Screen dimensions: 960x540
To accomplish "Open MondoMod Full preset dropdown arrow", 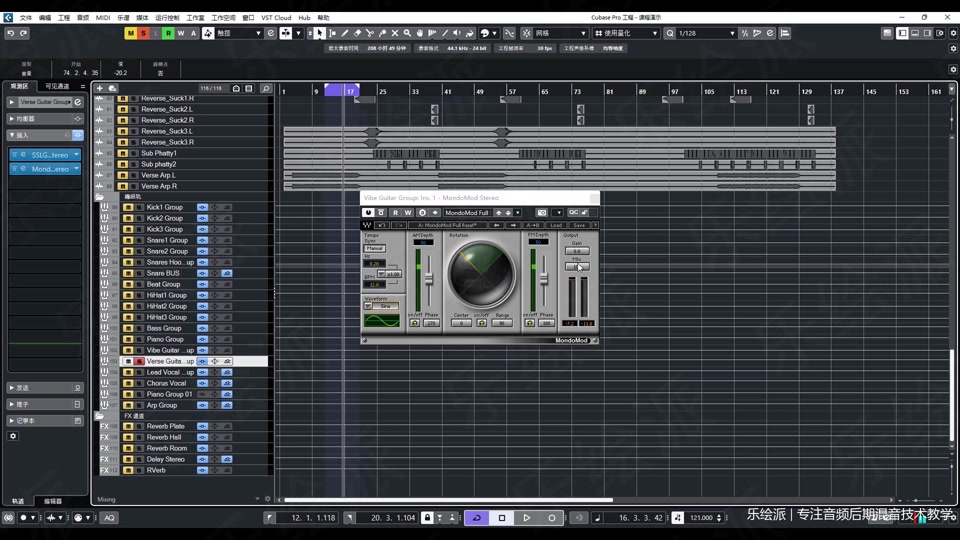I will (517, 212).
